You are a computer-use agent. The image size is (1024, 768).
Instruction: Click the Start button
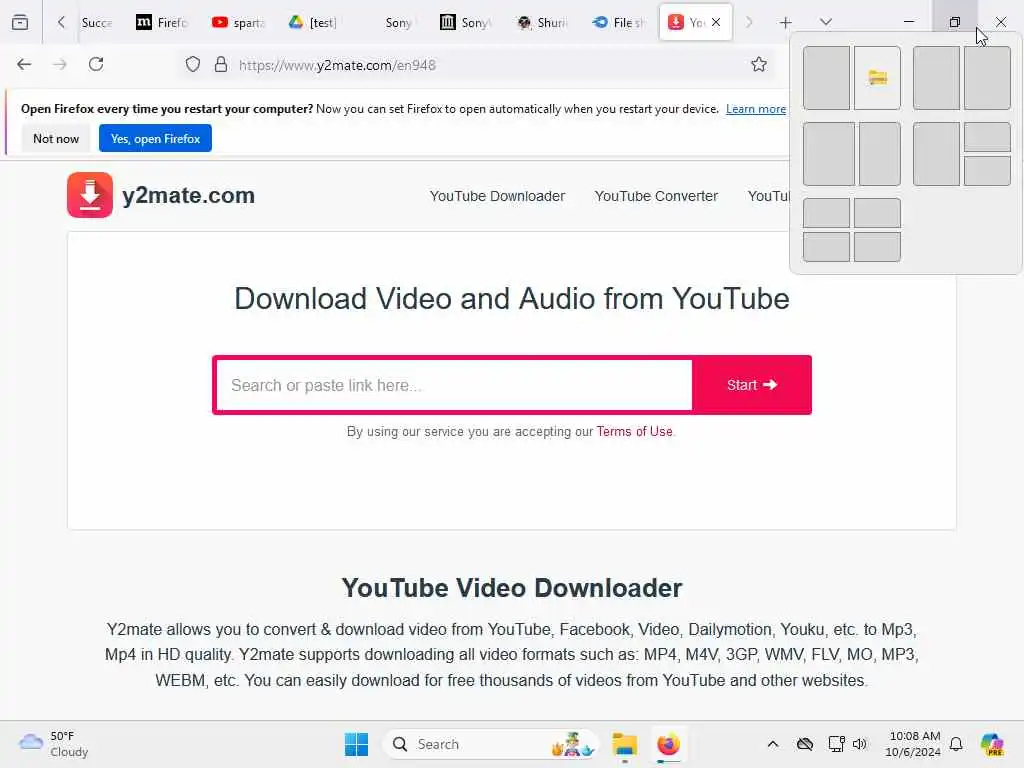[x=752, y=385]
